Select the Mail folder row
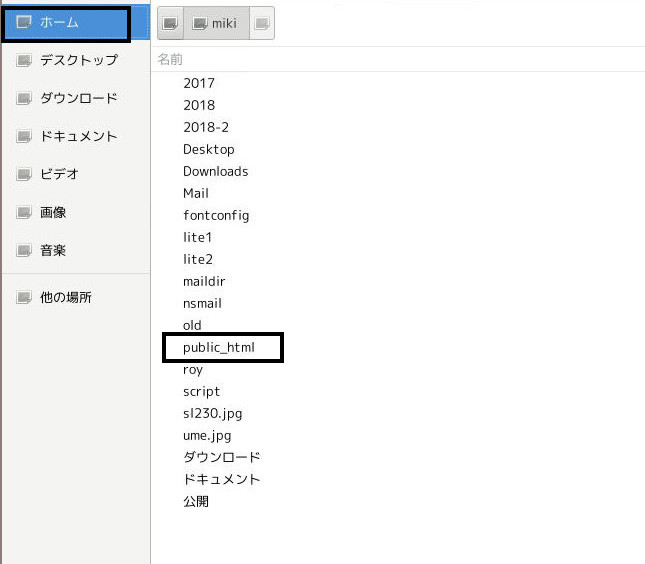 (397, 193)
